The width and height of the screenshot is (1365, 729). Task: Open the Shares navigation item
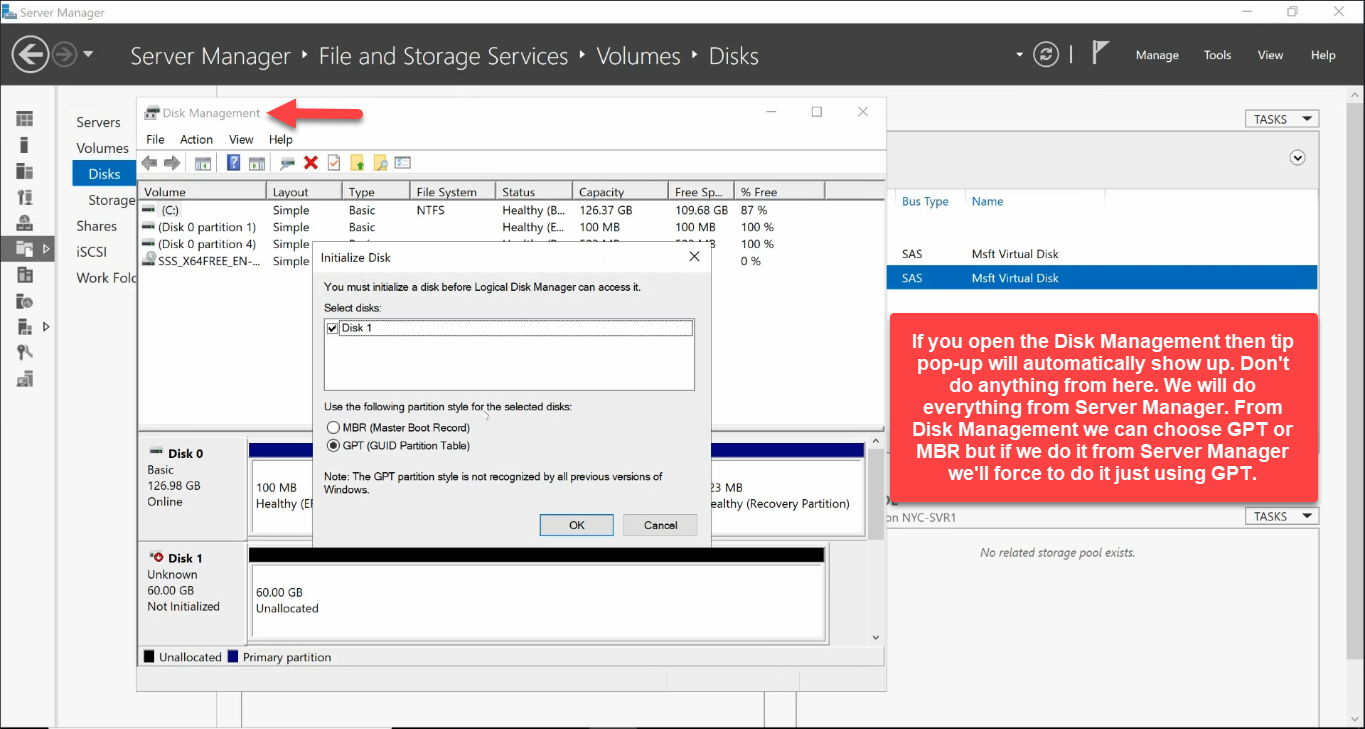(x=97, y=226)
